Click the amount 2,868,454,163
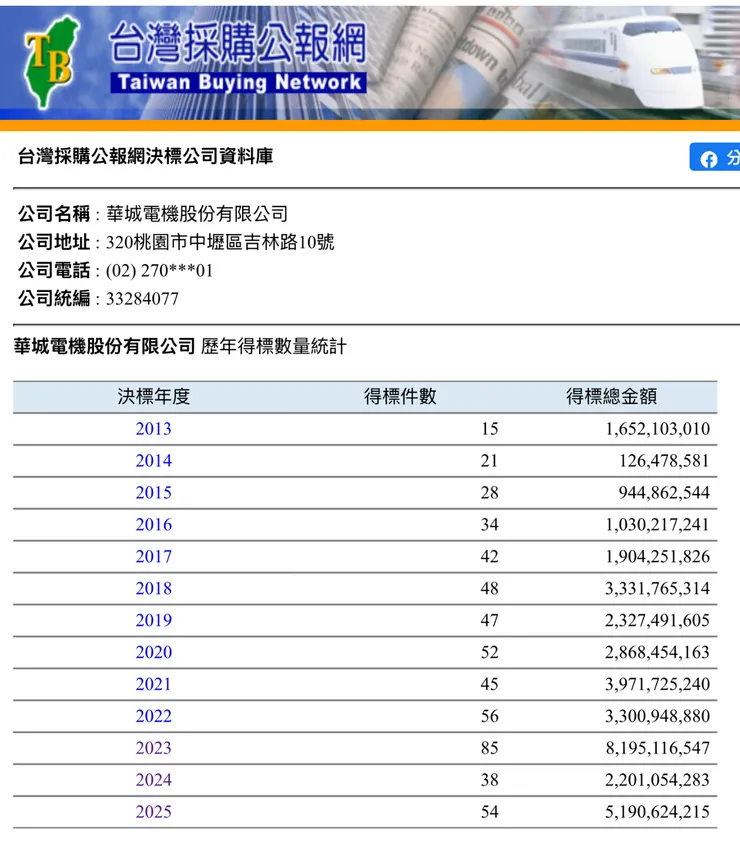 657,652
